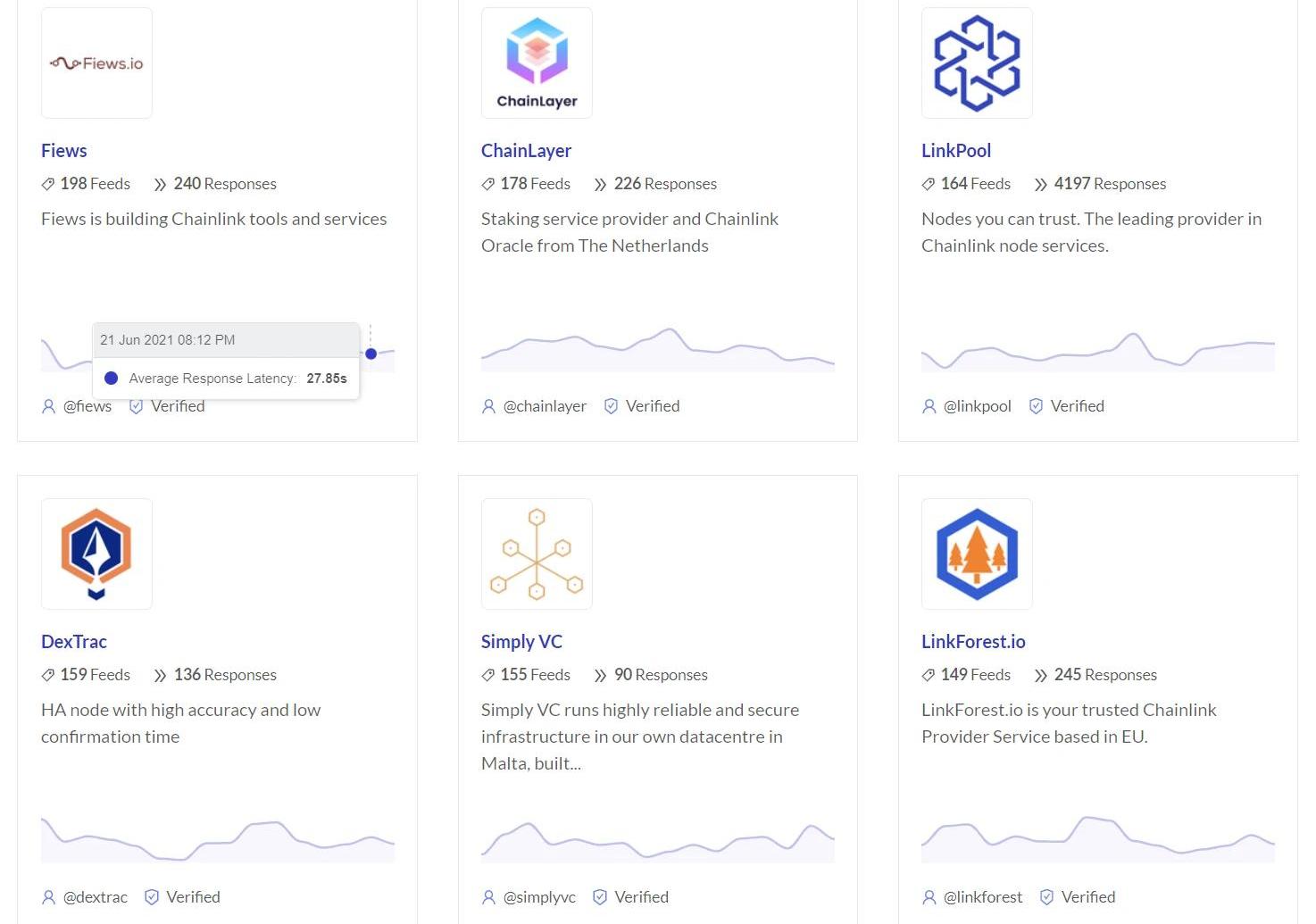
Task: Click the verified shield icon for LinkPool
Action: [x=1036, y=407]
